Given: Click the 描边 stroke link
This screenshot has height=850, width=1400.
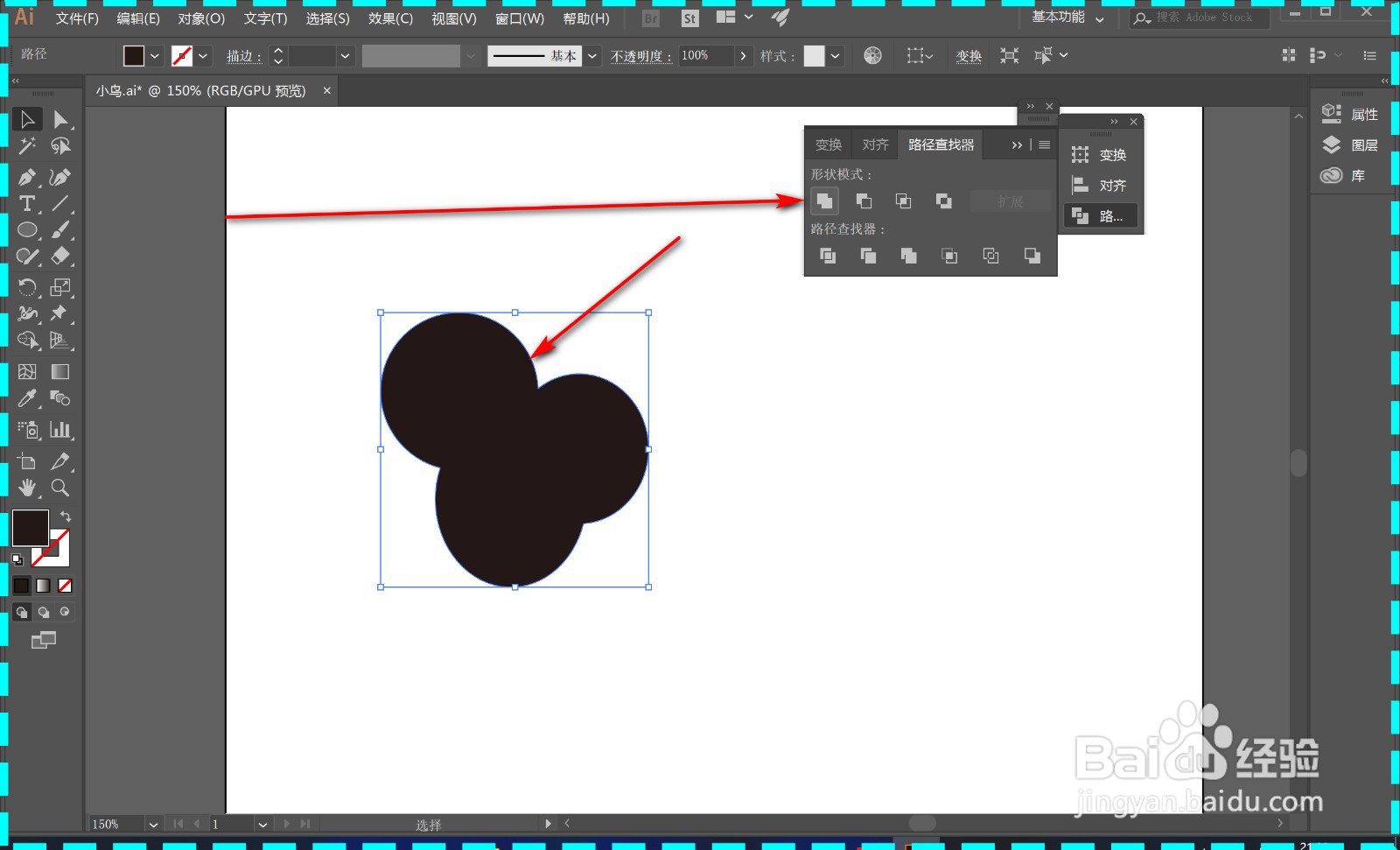Looking at the screenshot, I should point(244,56).
